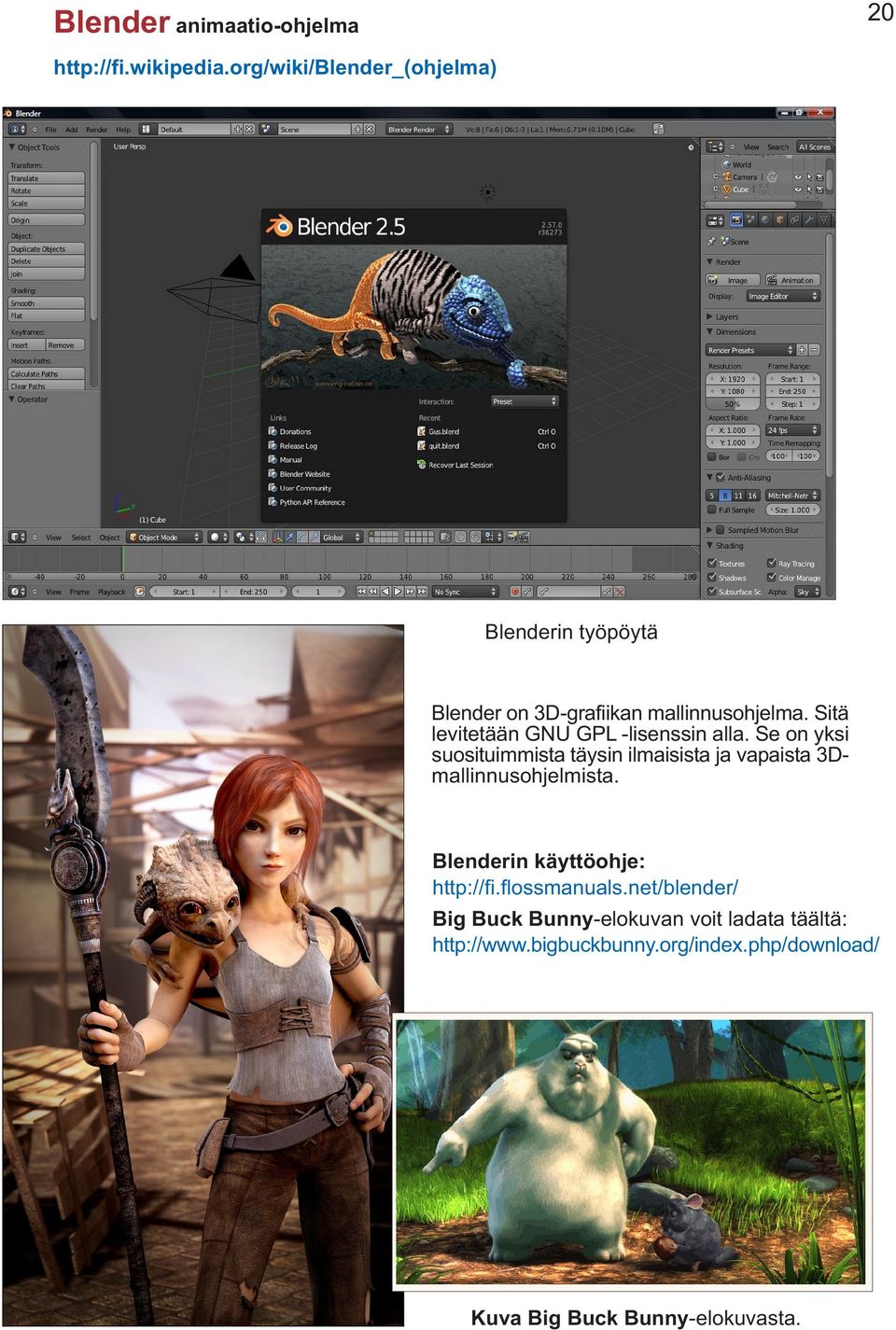Click the anti-aliasing Size 1.000 slider
896x1330 pixels.
click(x=792, y=510)
